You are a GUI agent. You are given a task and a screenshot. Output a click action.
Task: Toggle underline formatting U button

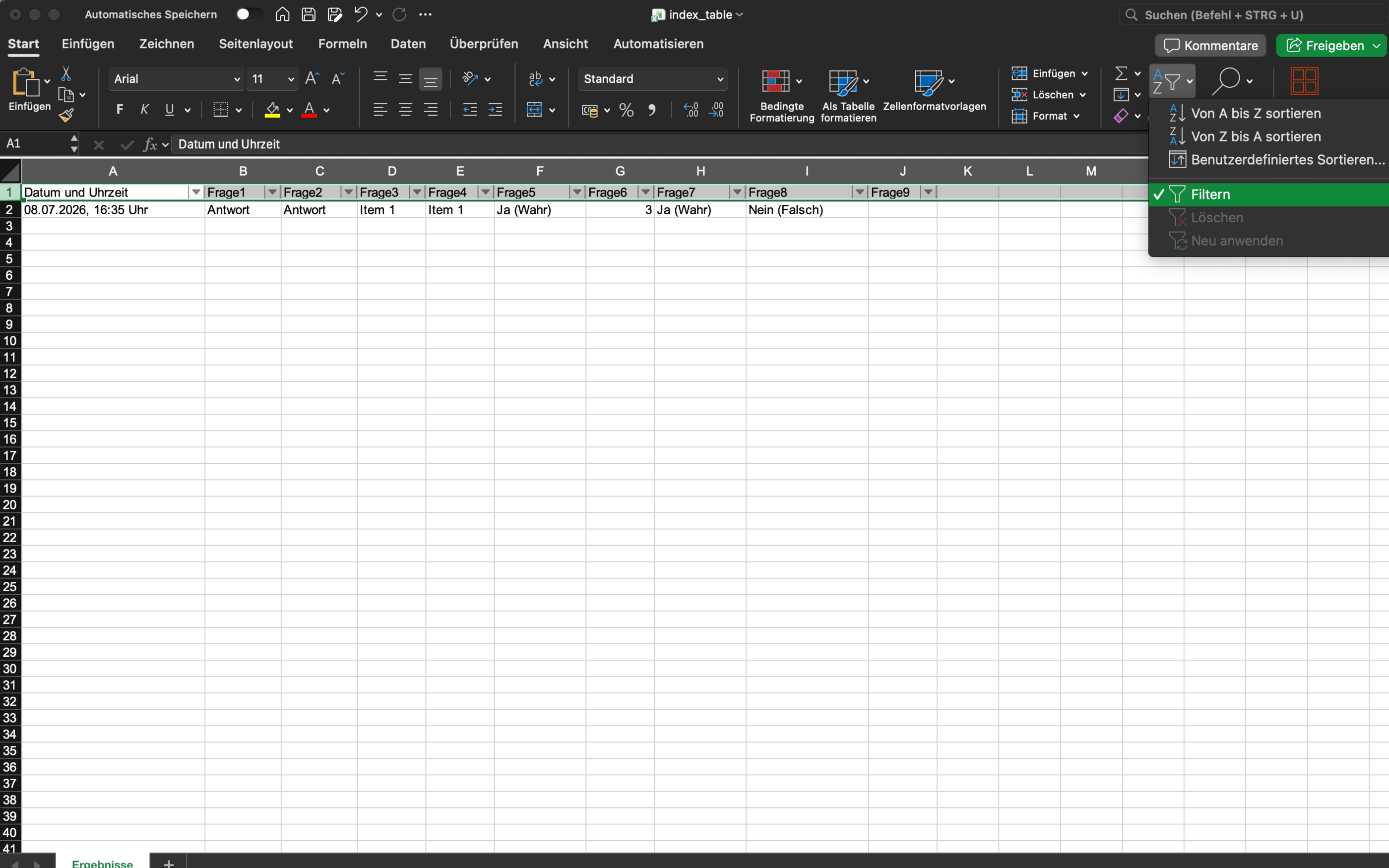coord(169,110)
